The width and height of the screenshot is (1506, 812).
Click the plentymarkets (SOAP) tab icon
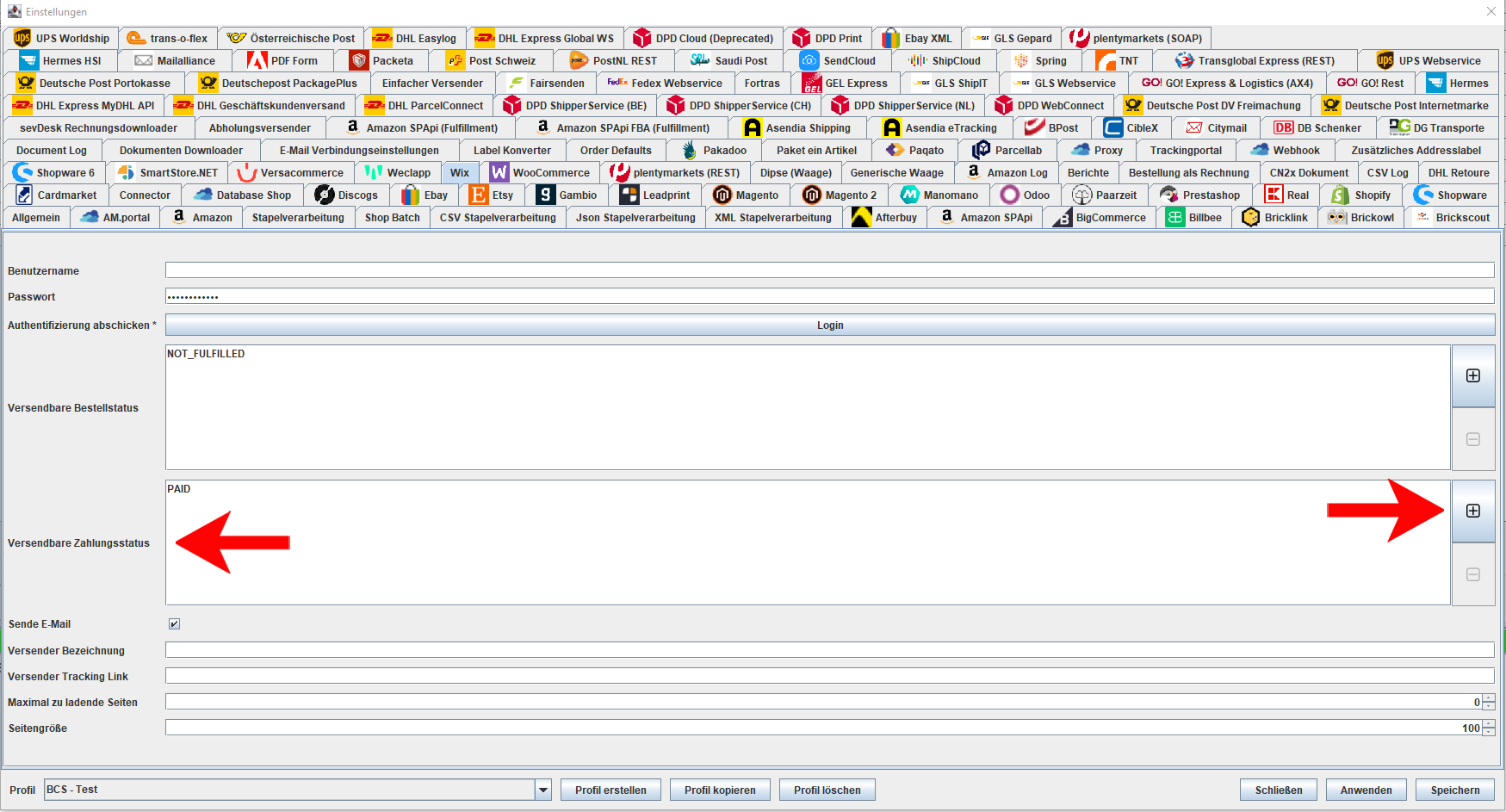[x=1080, y=38]
